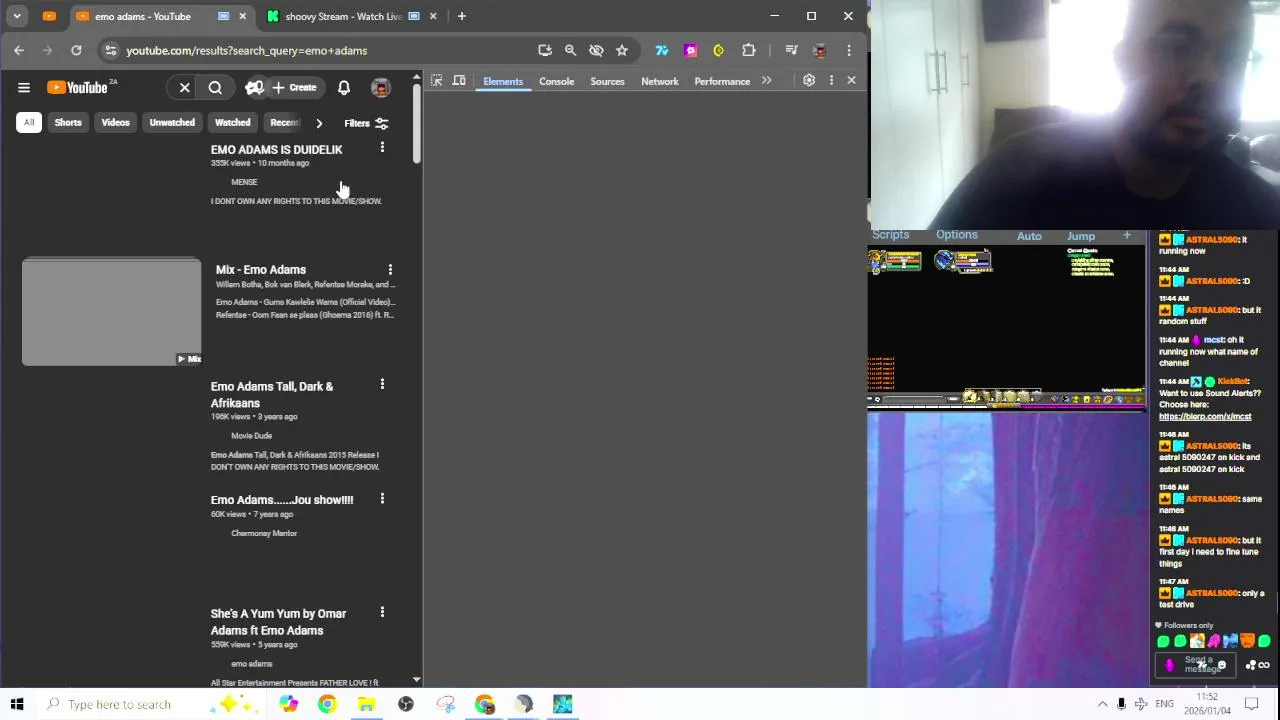Open a new Chrome tab
This screenshot has height=720, width=1280.
462,16
